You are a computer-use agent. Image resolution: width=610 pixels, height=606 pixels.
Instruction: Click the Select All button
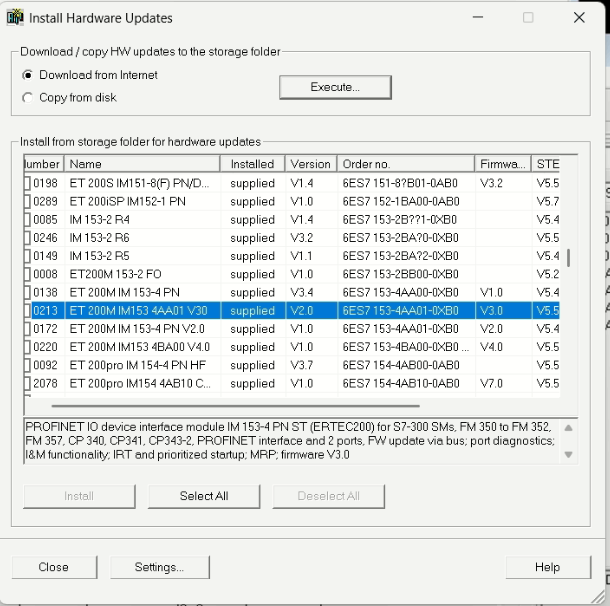pyautogui.click(x=204, y=496)
